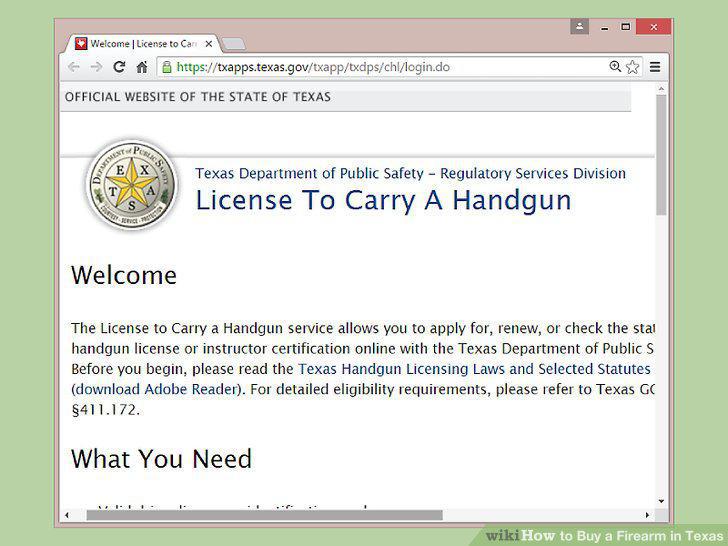The height and width of the screenshot is (546, 728).
Task: Click the License To Carry A Handgun heading
Action: 384,200
